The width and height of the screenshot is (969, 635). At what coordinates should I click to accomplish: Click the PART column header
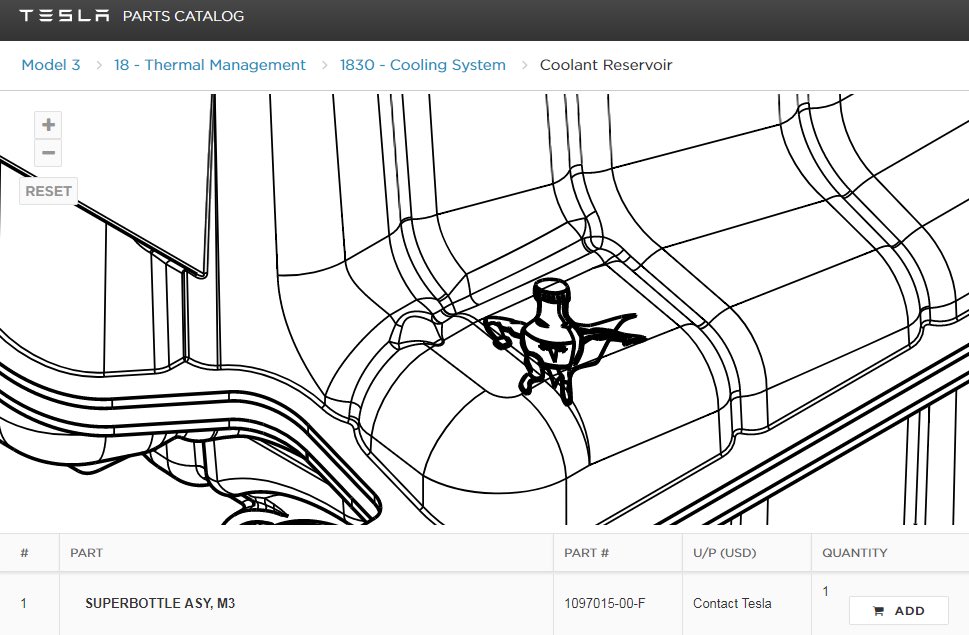(x=87, y=553)
